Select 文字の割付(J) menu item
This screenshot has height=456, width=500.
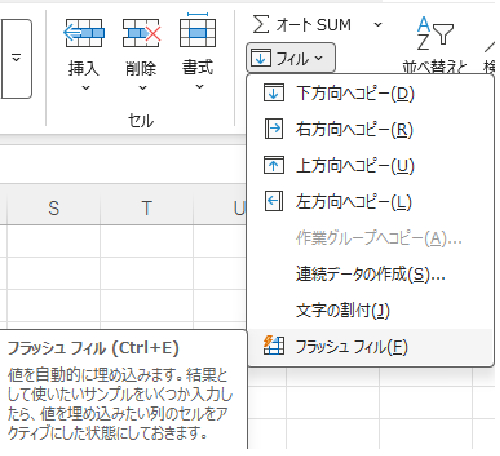tap(371, 310)
